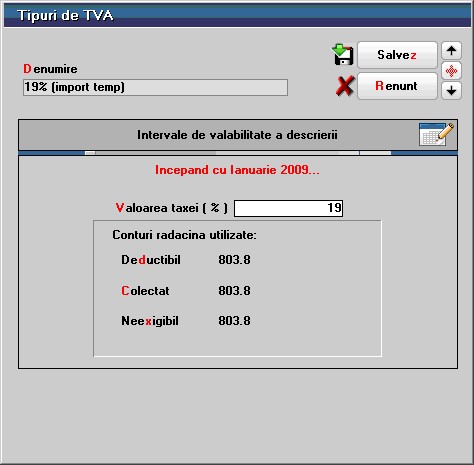Click the red diamond move icon
The height and width of the screenshot is (465, 474).
[451, 71]
